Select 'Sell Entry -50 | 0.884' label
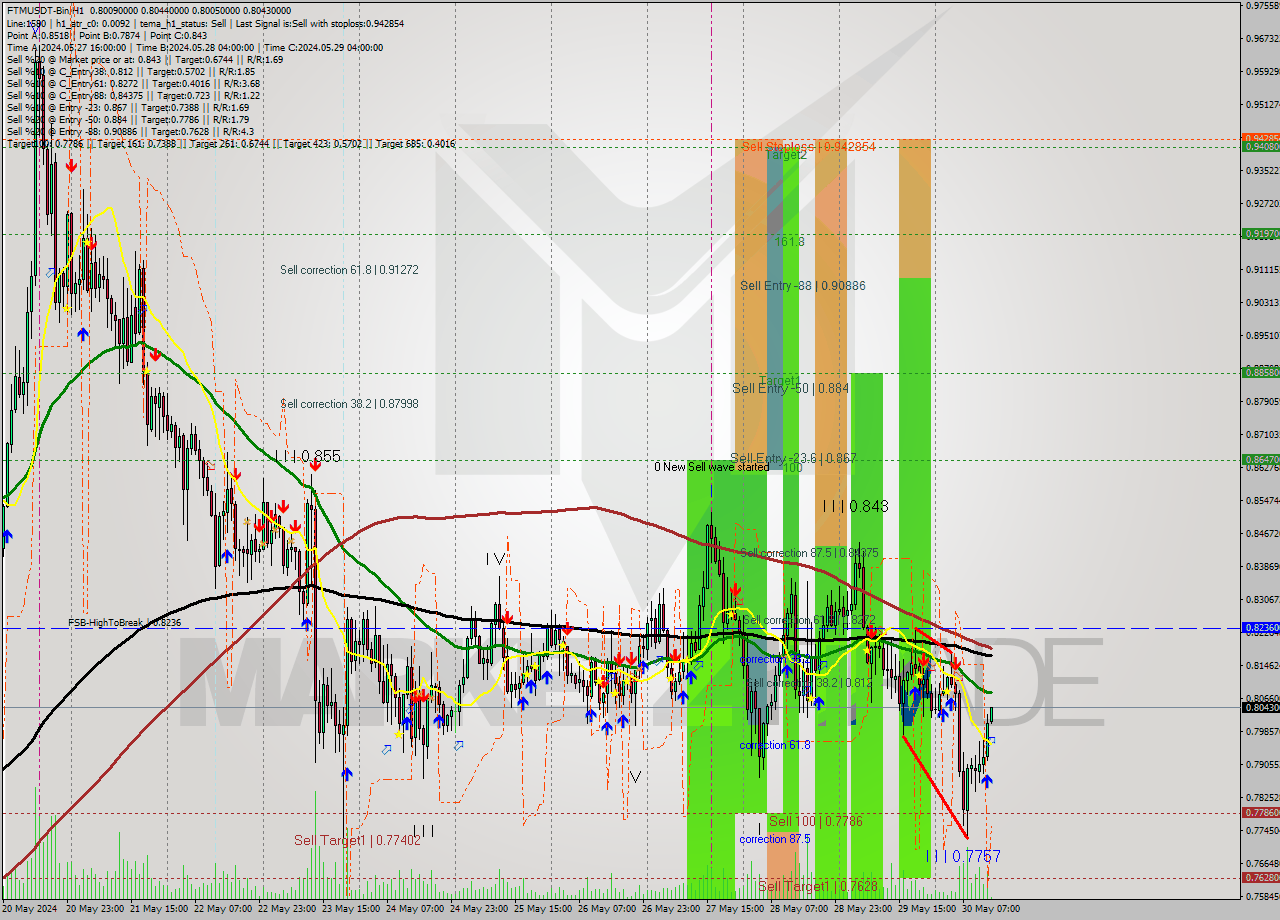Viewport: 1280px width, 920px height. [x=791, y=388]
